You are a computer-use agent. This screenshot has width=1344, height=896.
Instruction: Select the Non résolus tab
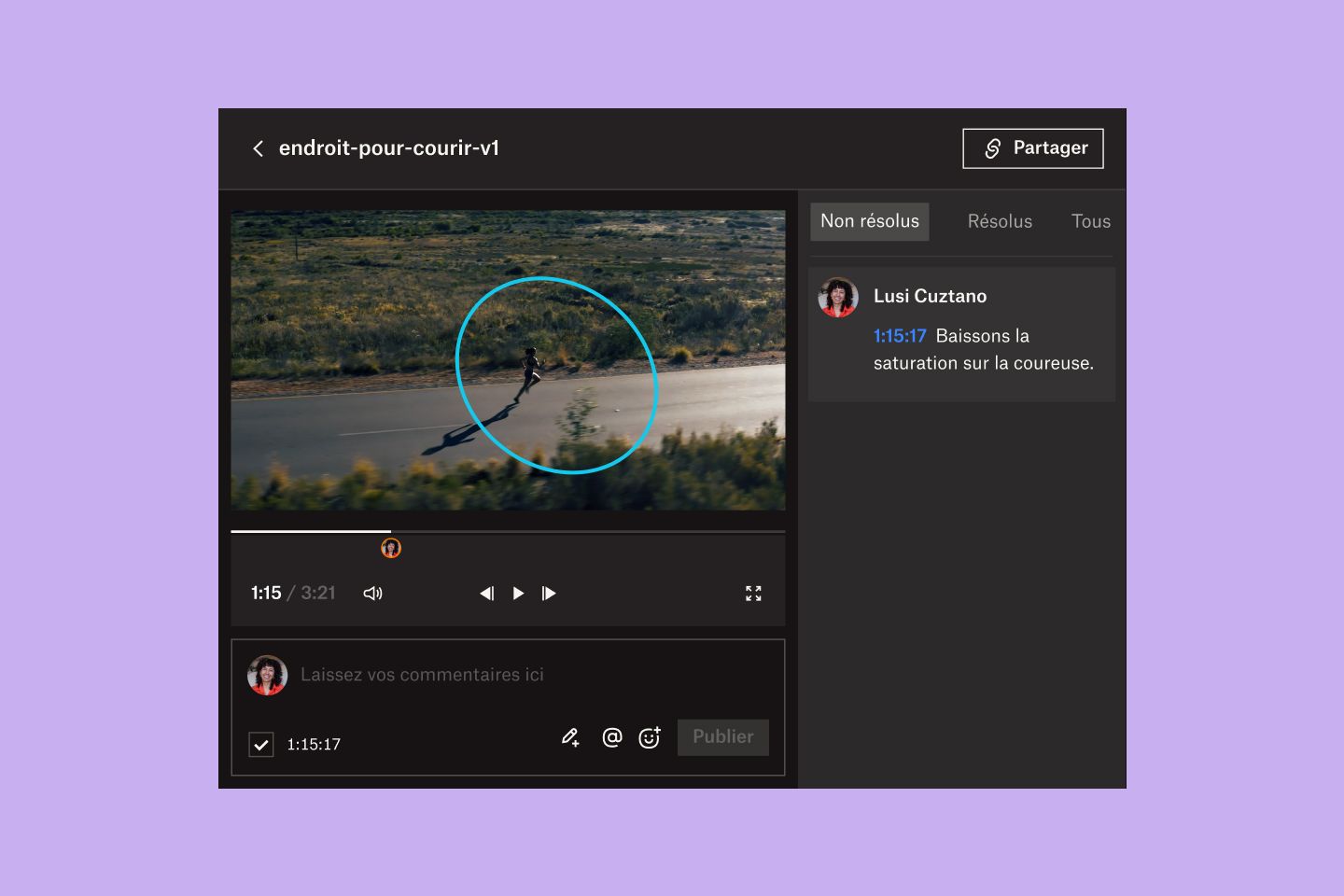869,221
